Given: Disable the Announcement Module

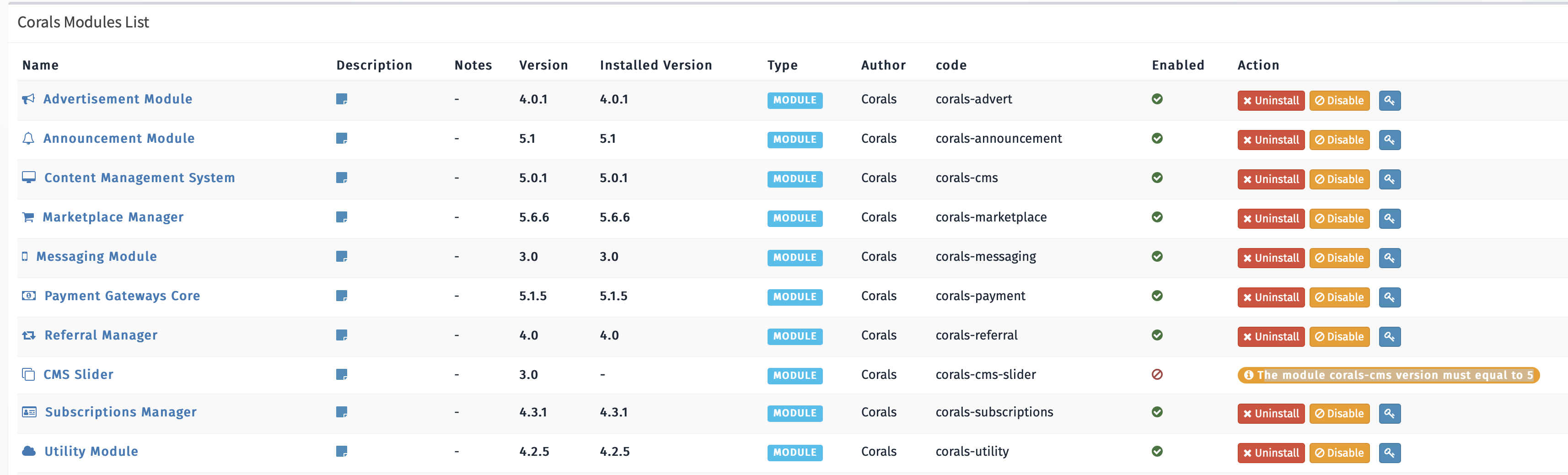Looking at the screenshot, I should point(1339,140).
